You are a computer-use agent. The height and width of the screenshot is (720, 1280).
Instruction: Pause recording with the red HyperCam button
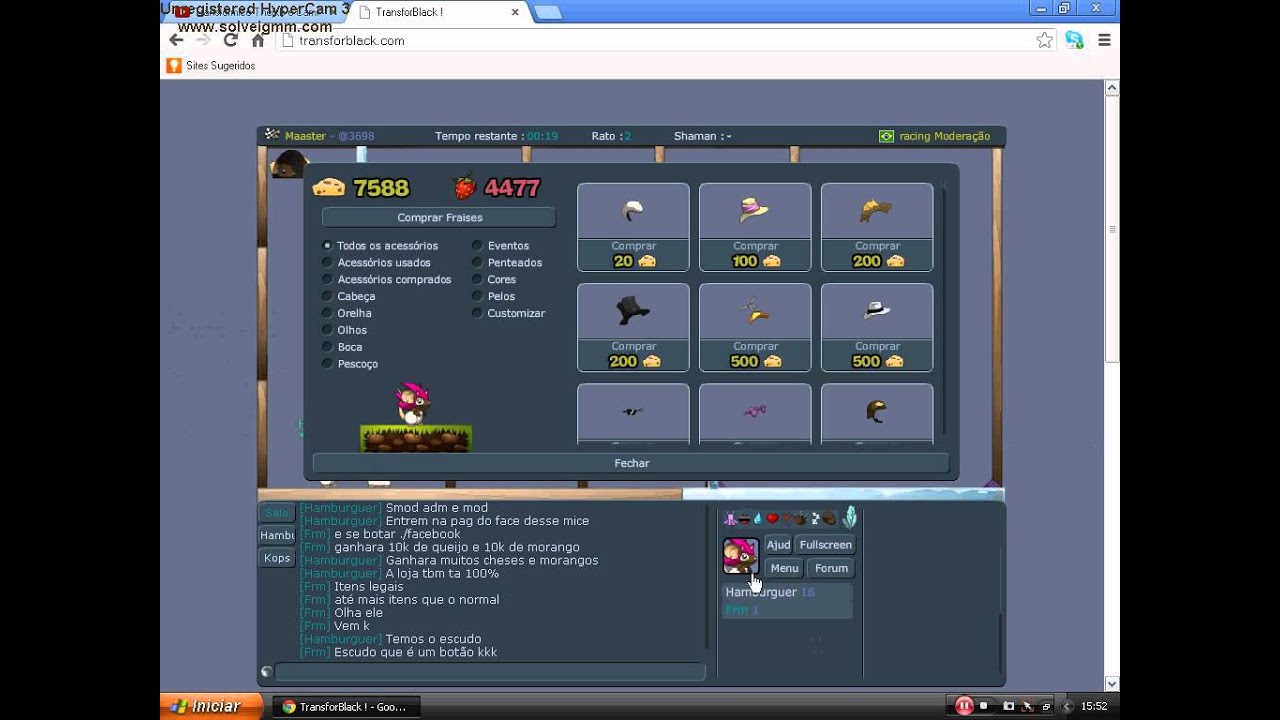964,706
